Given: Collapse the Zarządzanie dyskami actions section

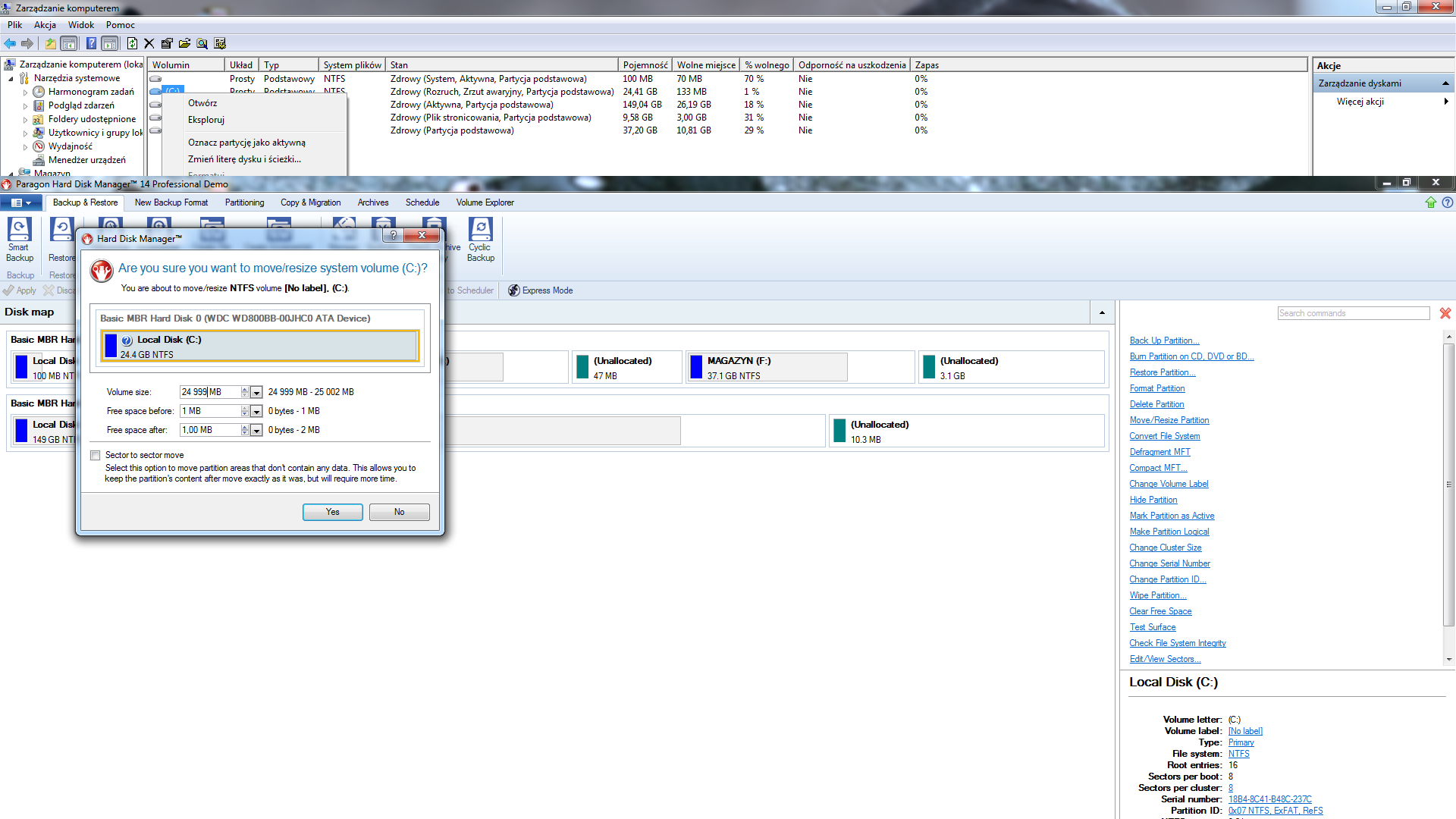Looking at the screenshot, I should click(1445, 83).
